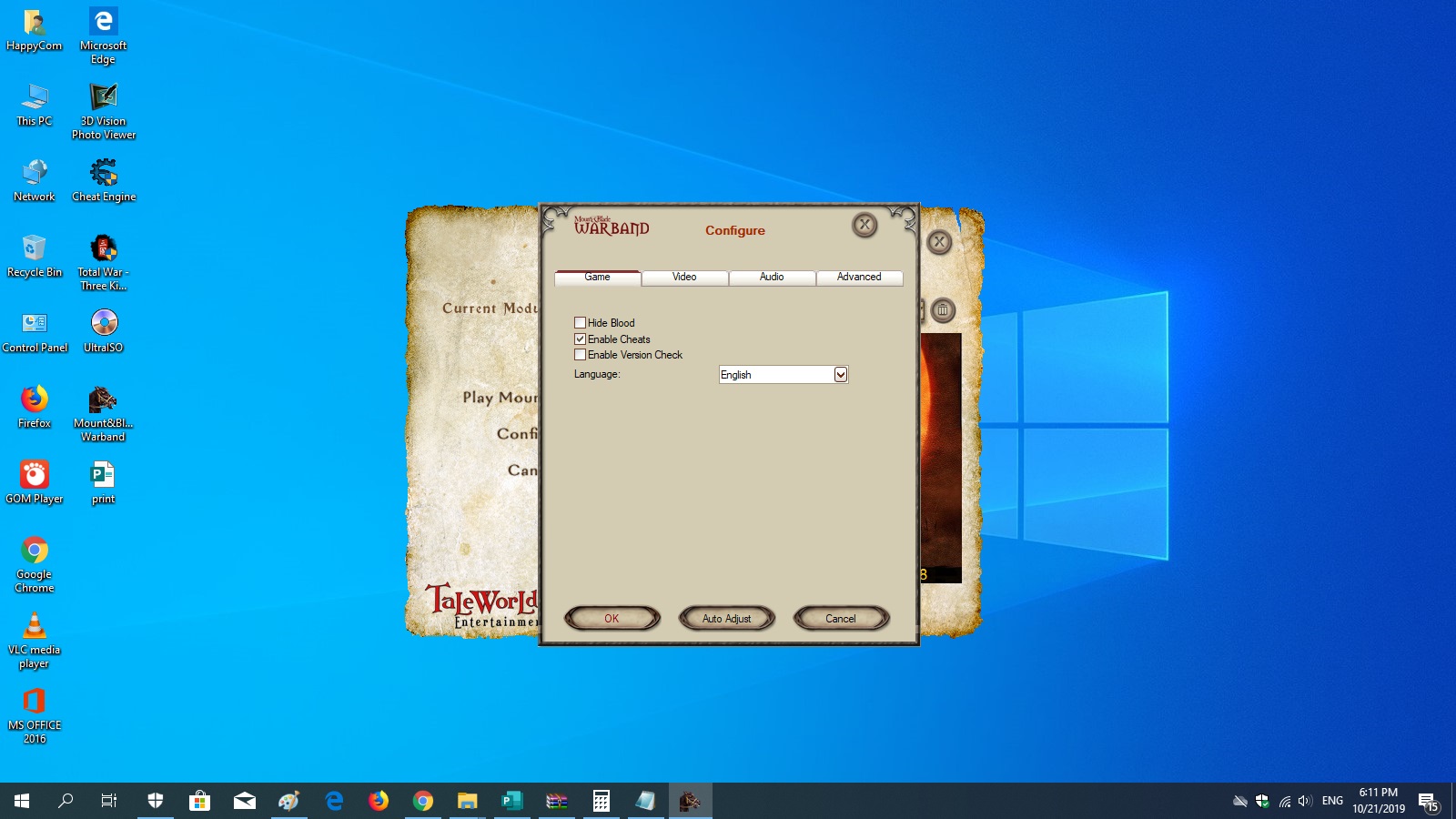
Task: Open the Wi-Fi network flyout
Action: tap(1284, 801)
